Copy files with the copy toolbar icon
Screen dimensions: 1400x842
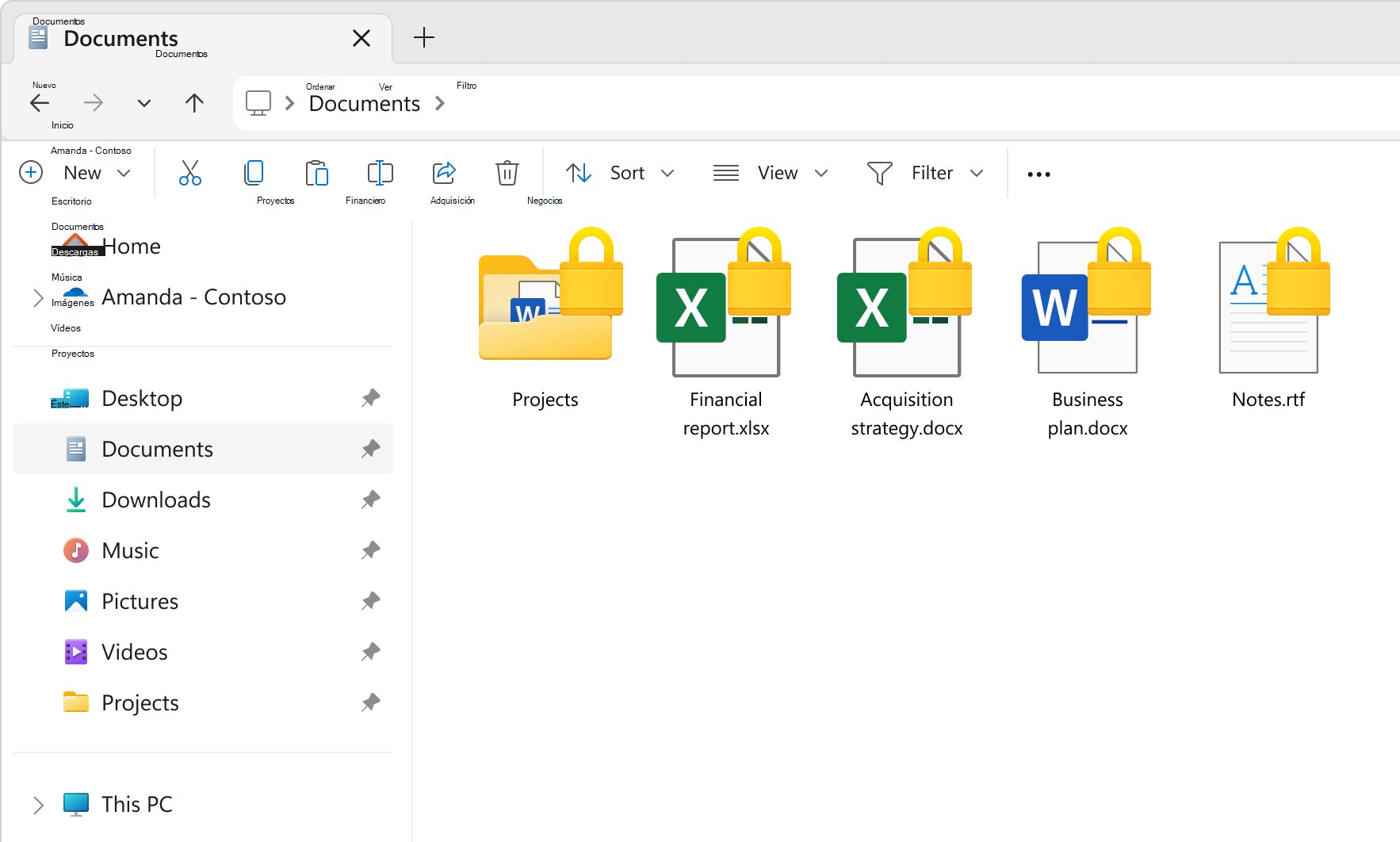tap(254, 173)
